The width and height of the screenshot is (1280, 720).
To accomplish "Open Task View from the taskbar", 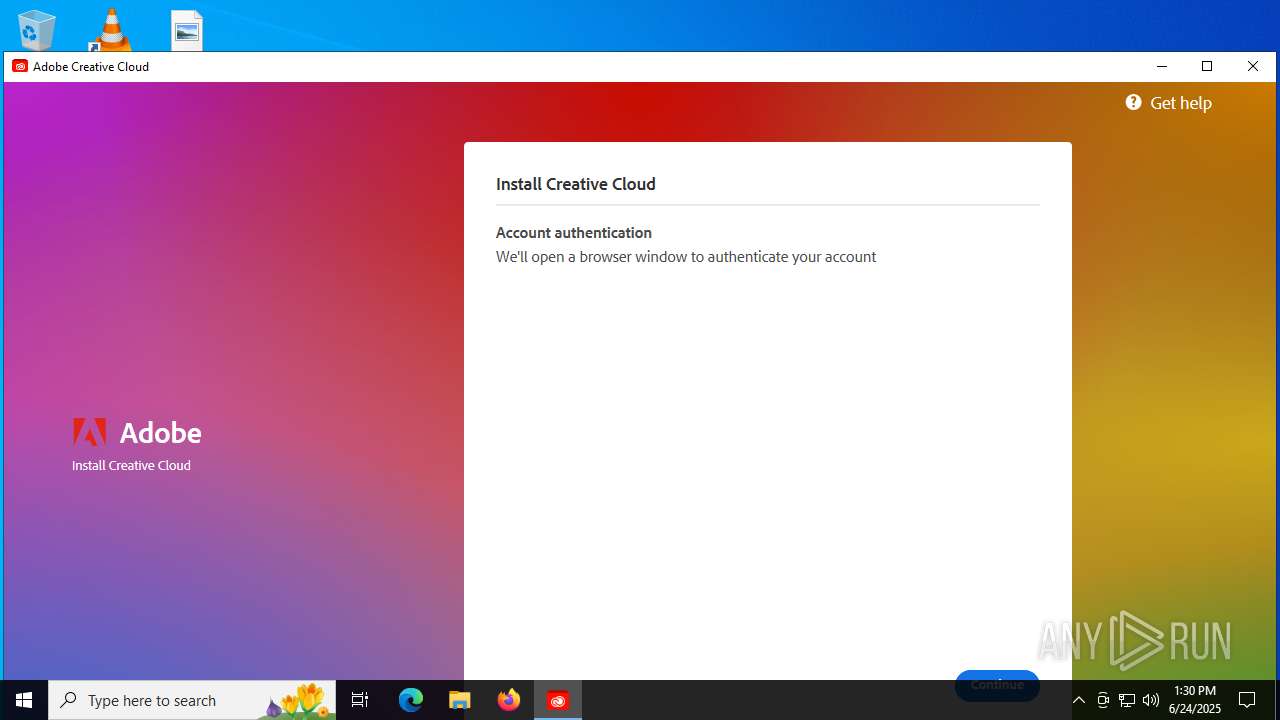I will coord(360,700).
